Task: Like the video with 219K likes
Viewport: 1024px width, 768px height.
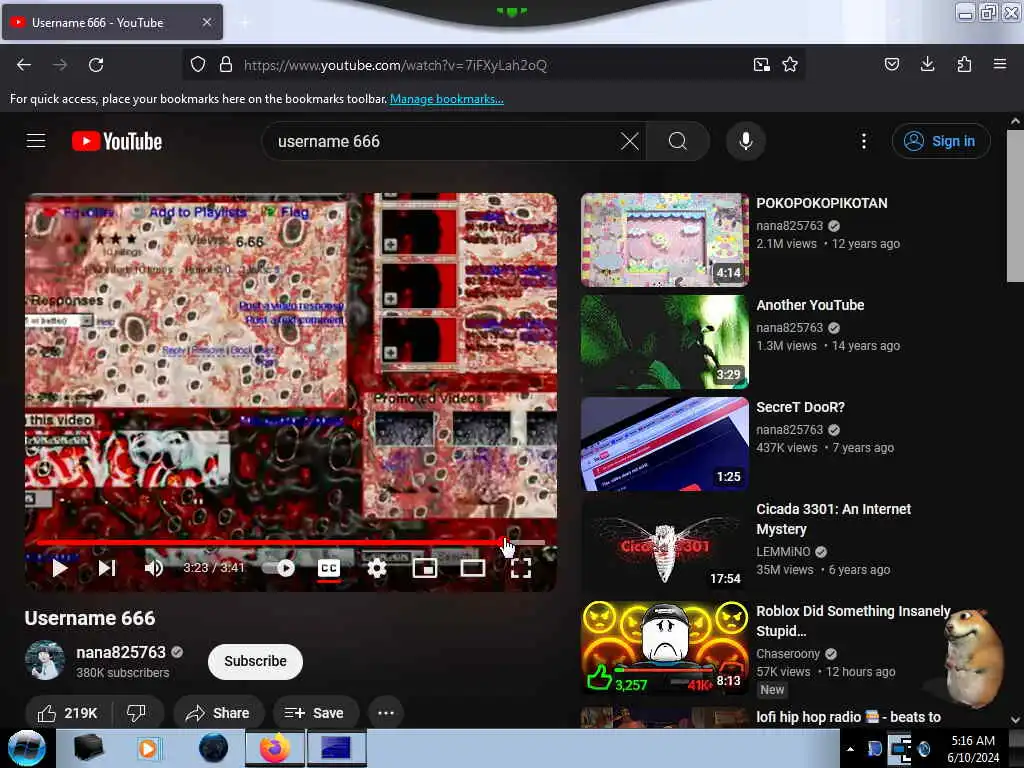Action: tap(68, 713)
